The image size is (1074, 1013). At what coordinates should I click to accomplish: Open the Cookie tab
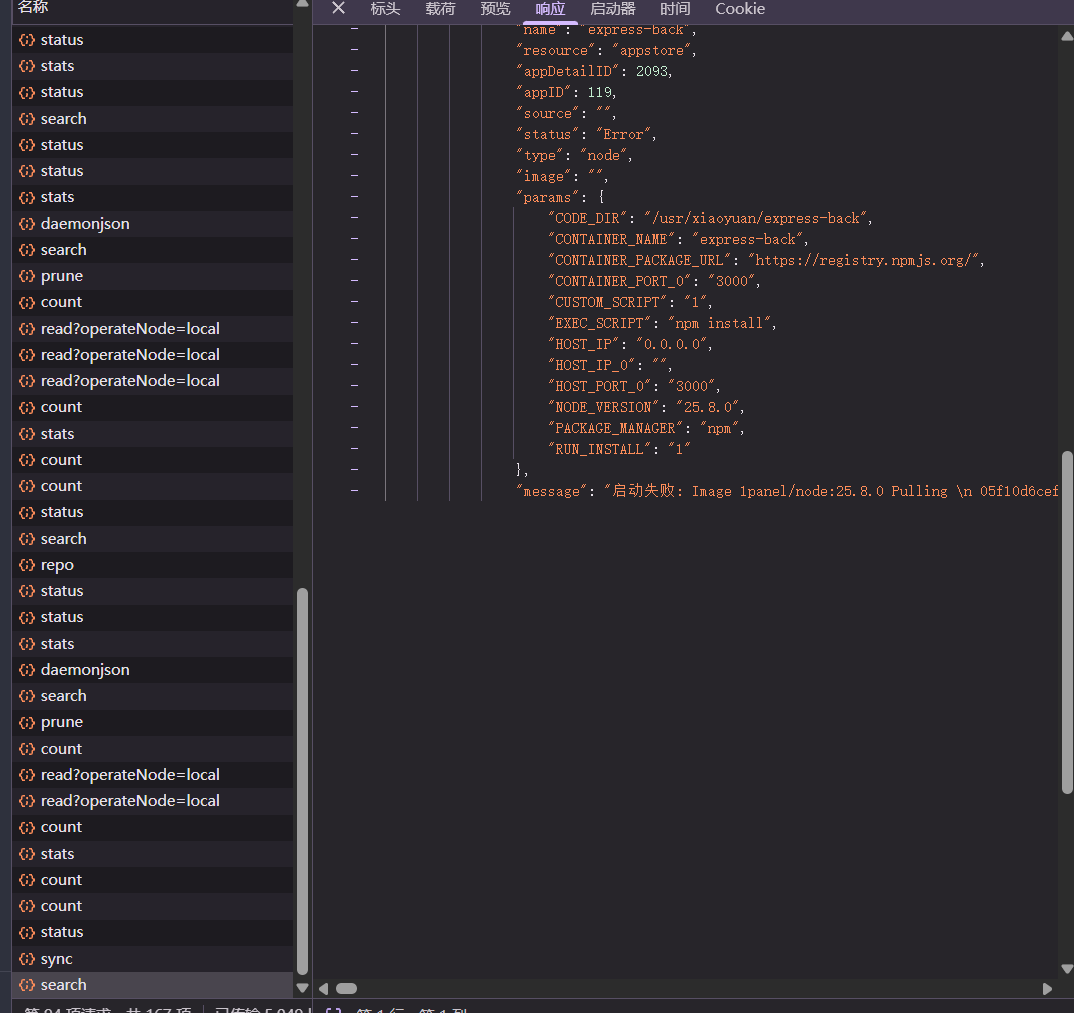[x=740, y=9]
